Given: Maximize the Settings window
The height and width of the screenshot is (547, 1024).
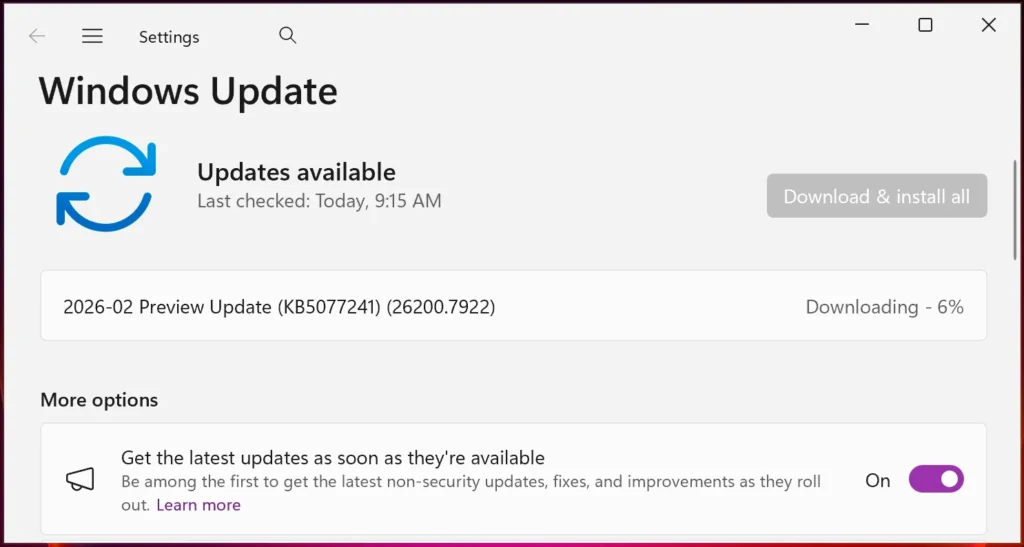Looking at the screenshot, I should tap(925, 25).
